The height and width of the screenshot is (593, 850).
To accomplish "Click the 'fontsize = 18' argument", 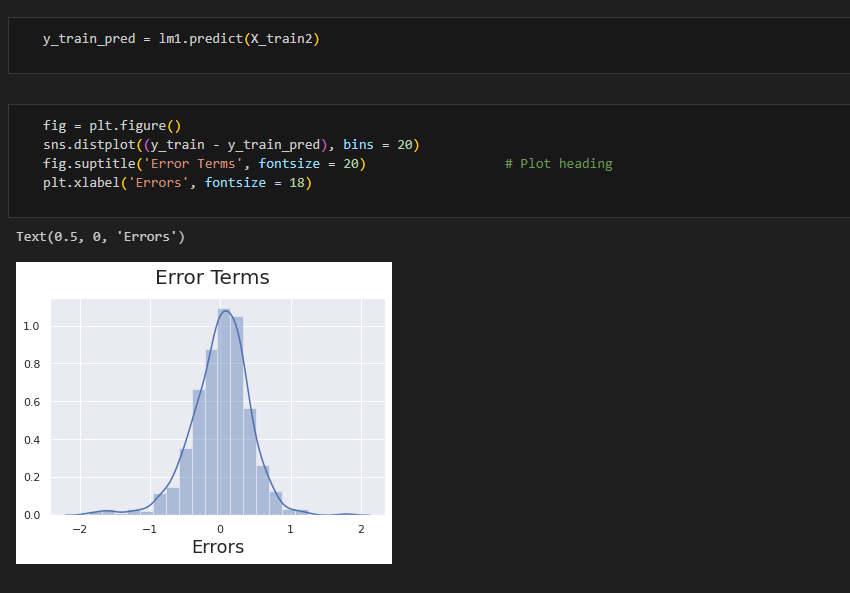I will [x=255, y=183].
